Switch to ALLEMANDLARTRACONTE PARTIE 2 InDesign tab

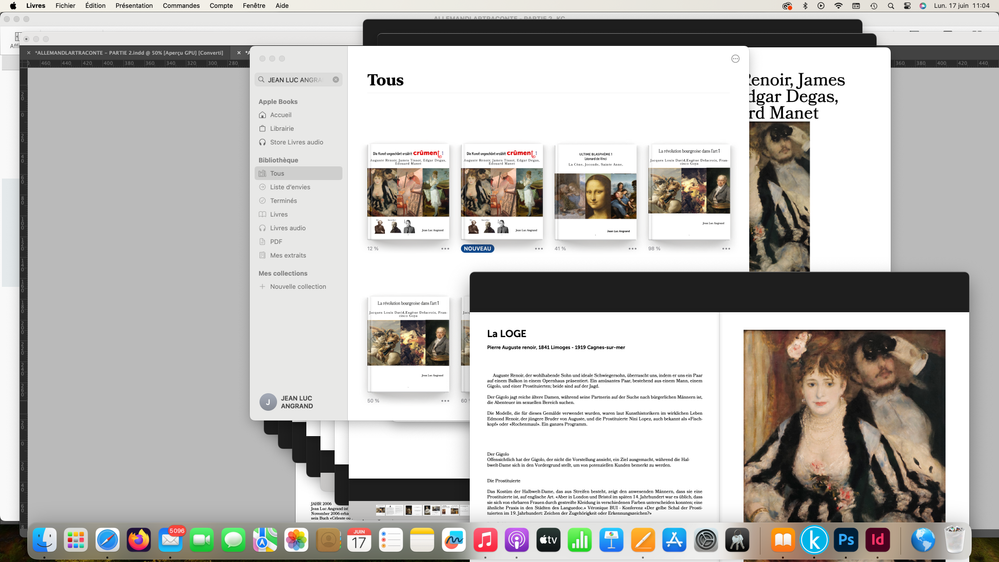(x=129, y=53)
